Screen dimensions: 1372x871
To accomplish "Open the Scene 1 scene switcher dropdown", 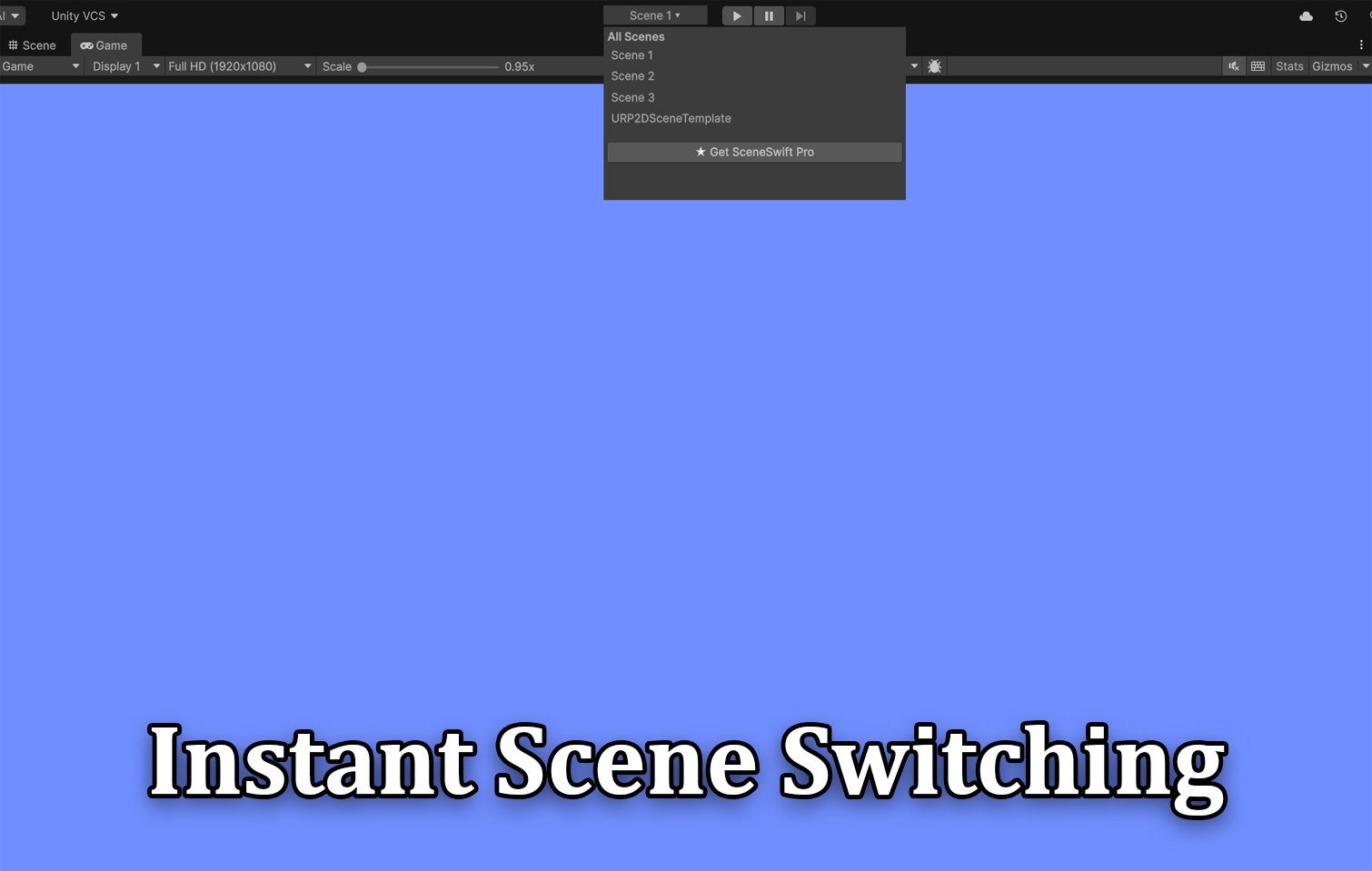I will click(655, 15).
